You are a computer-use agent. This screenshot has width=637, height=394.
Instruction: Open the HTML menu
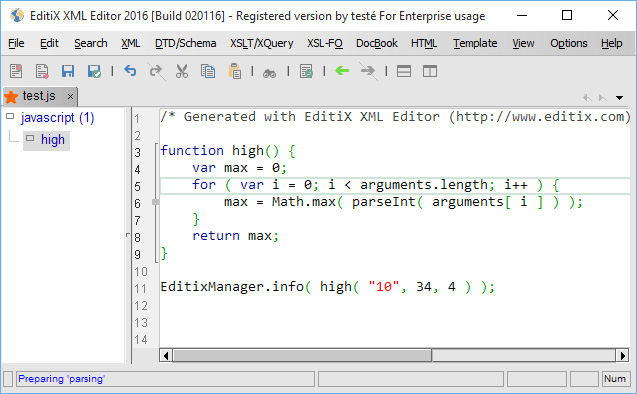click(x=424, y=43)
